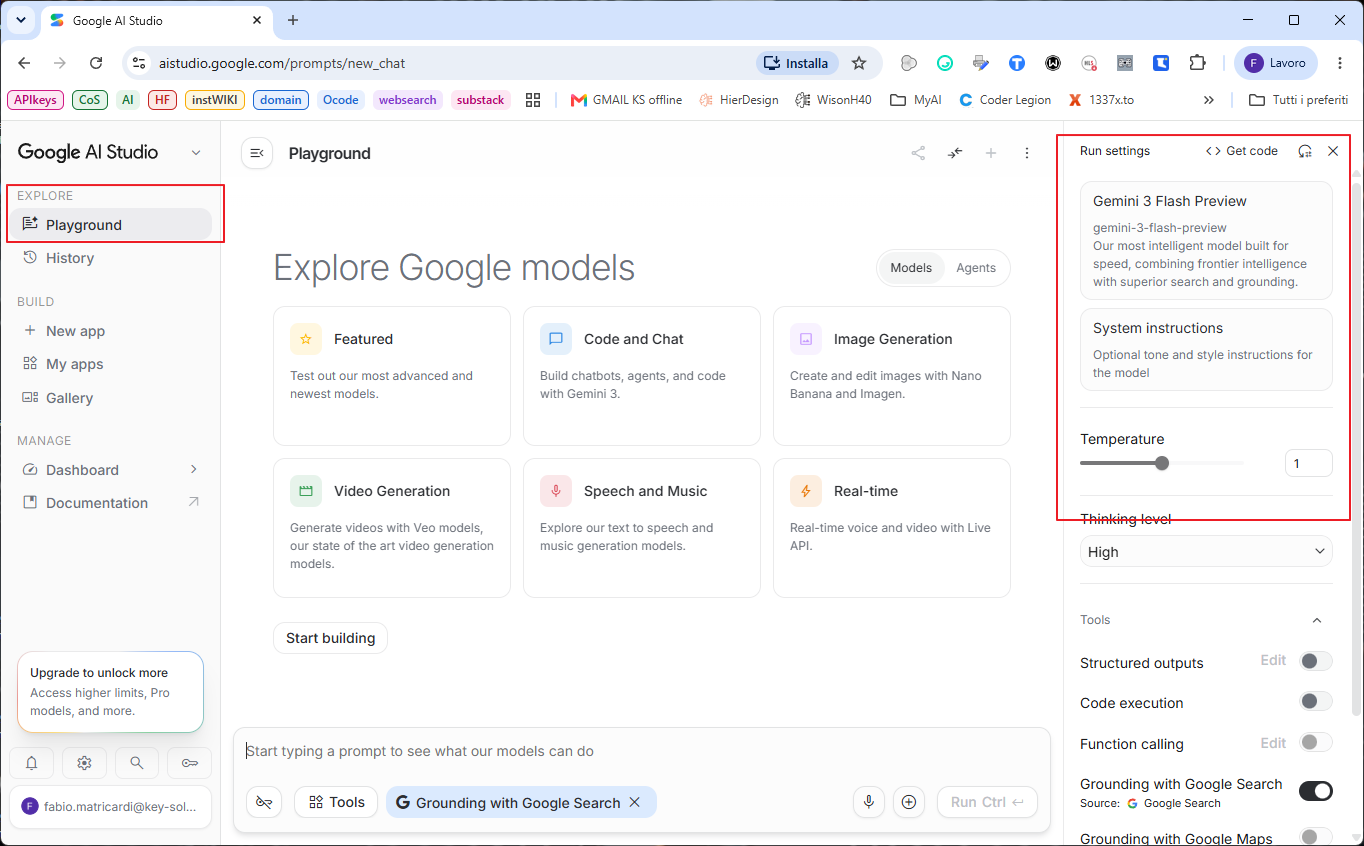
Task: Toggle Structured outputs switch
Action: (x=1316, y=661)
